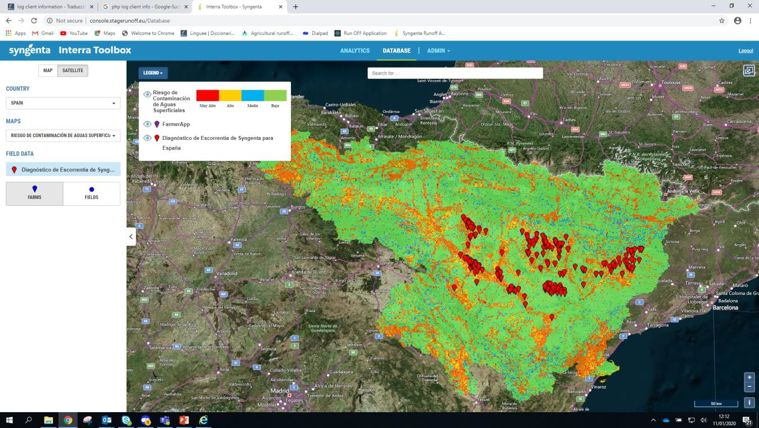Click the fullscreen map icon at top right

(749, 71)
